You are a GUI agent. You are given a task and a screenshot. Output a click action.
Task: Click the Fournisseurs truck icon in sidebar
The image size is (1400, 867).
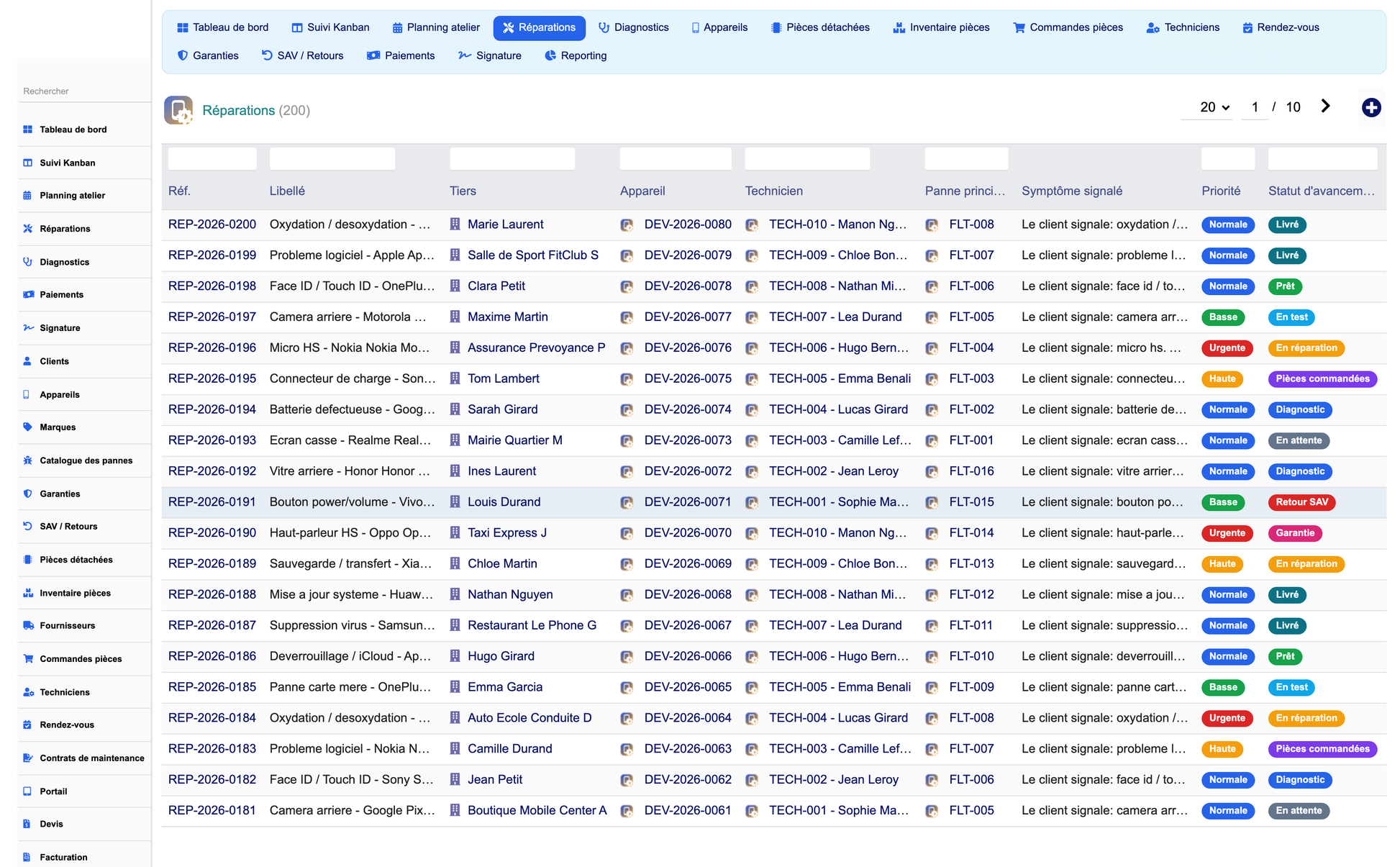28,626
